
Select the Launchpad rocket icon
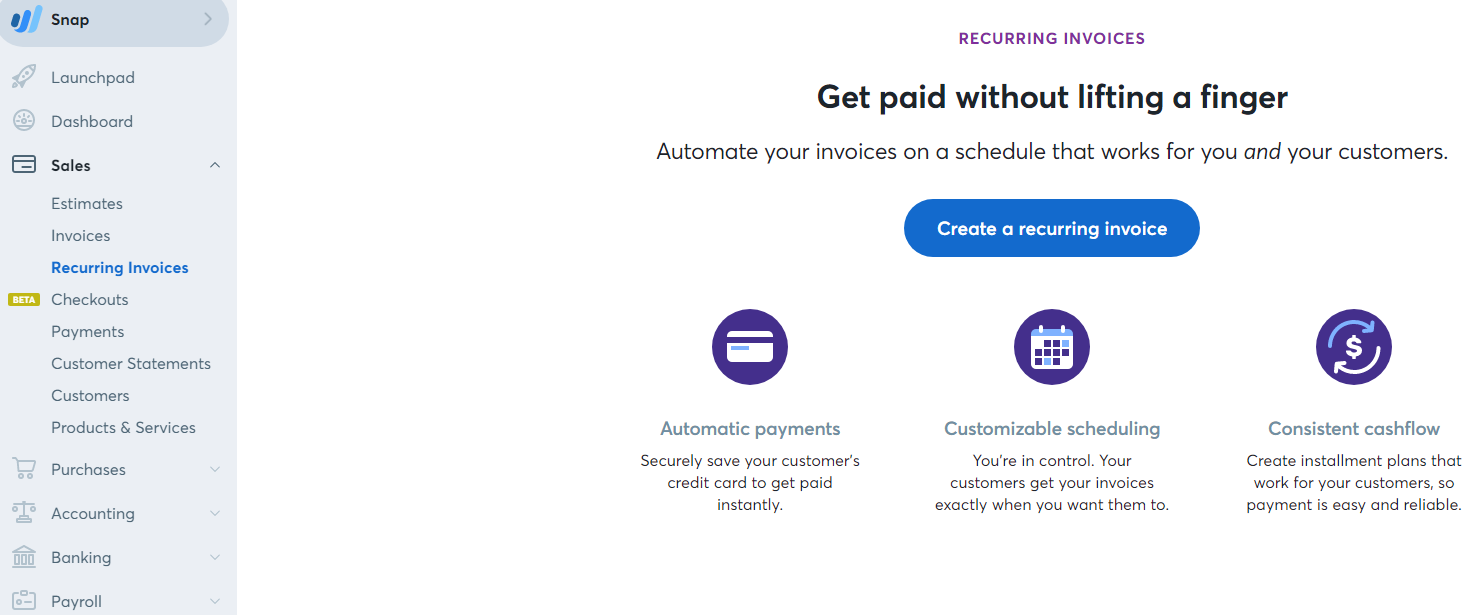coord(22,76)
